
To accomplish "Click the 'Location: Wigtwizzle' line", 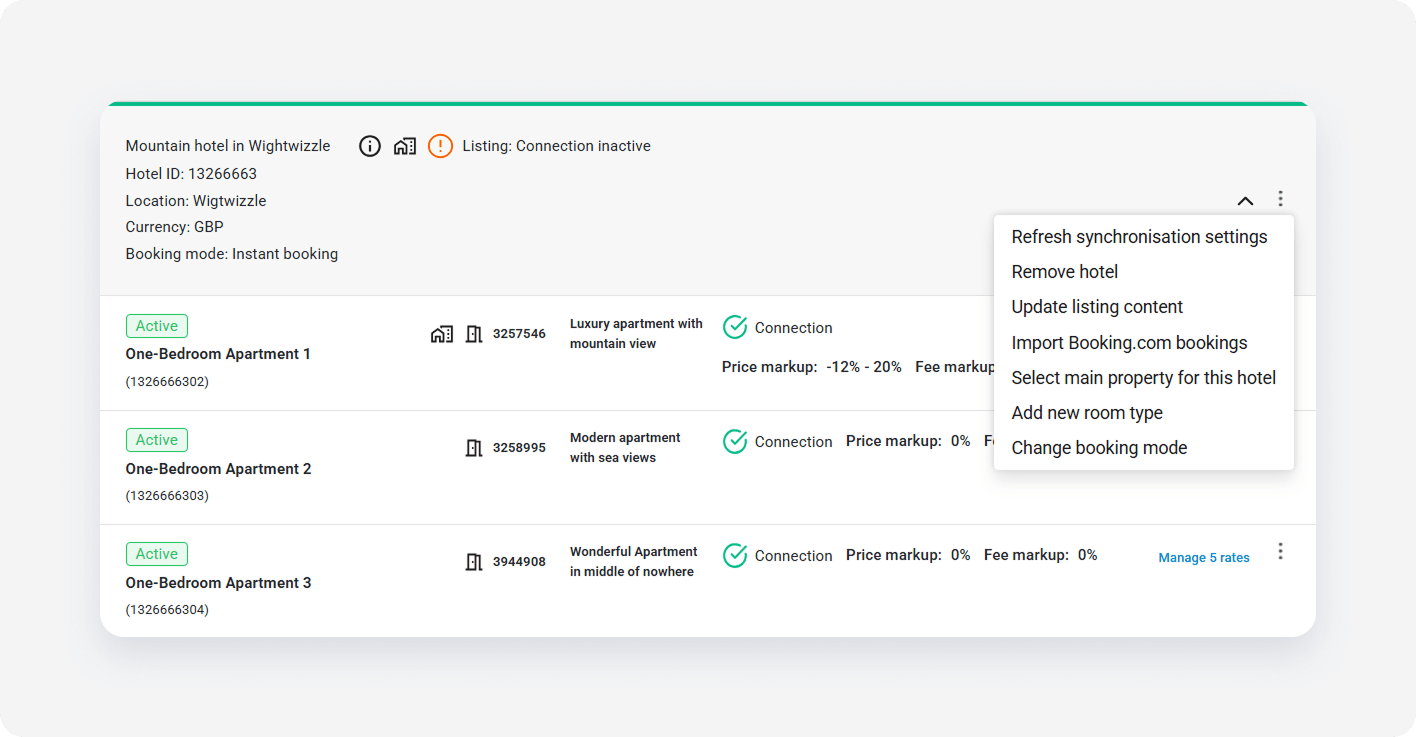I will pyautogui.click(x=196, y=201).
